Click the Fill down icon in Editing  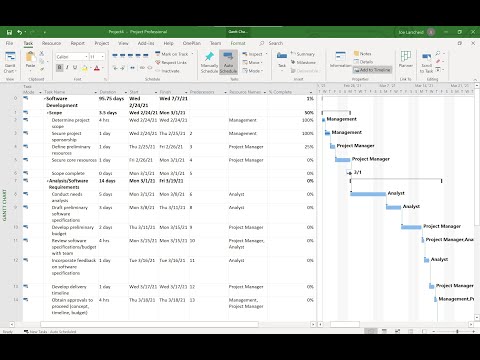click(438, 70)
